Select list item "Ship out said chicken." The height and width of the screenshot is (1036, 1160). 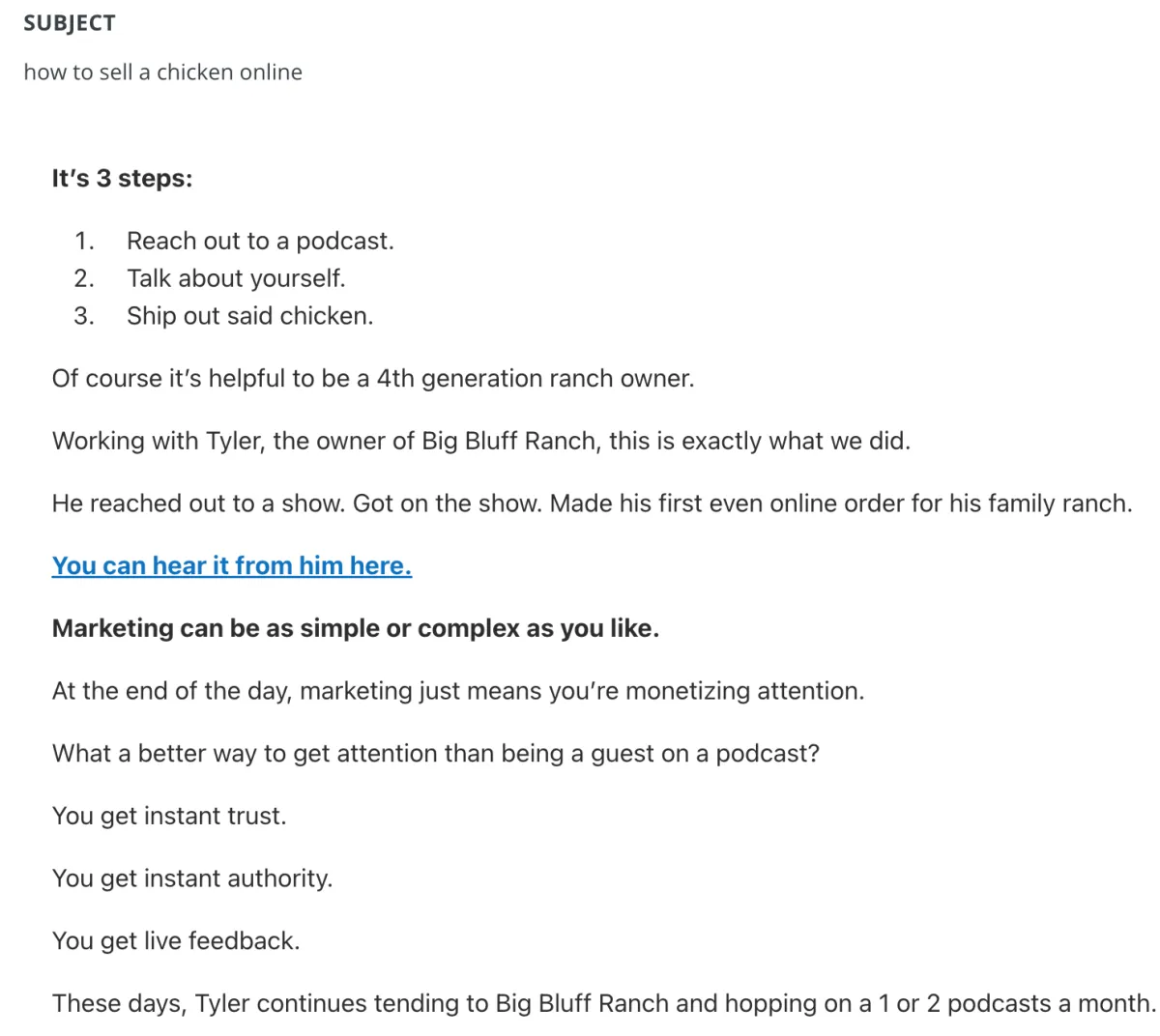(249, 316)
